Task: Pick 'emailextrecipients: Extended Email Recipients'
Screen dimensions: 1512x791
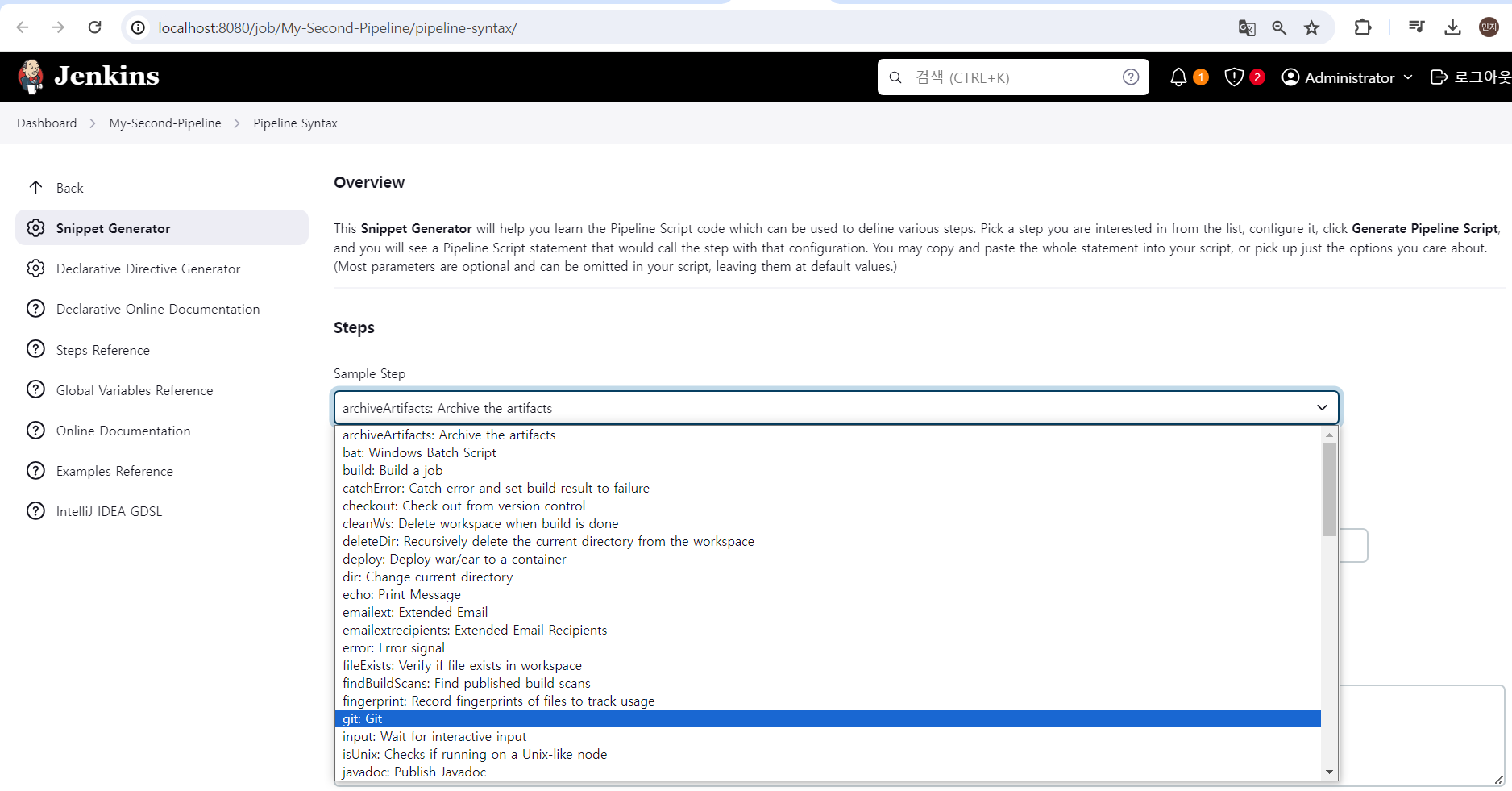Action: (828, 630)
